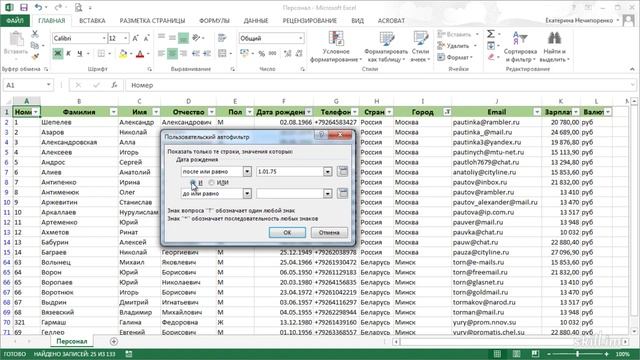
Task: Click the autofilter dialog help (?) button
Action: pyautogui.click(x=321, y=135)
